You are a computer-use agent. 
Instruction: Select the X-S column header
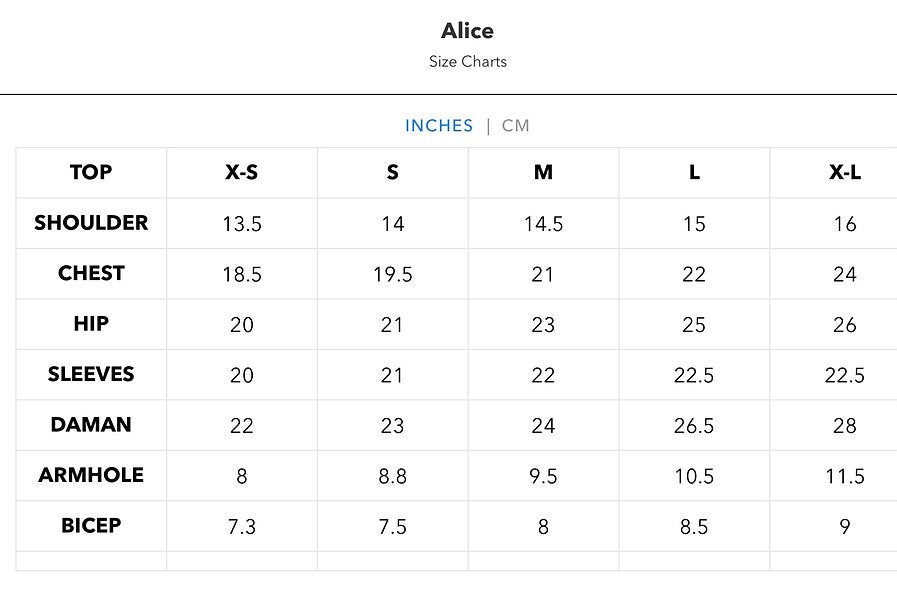pos(241,172)
